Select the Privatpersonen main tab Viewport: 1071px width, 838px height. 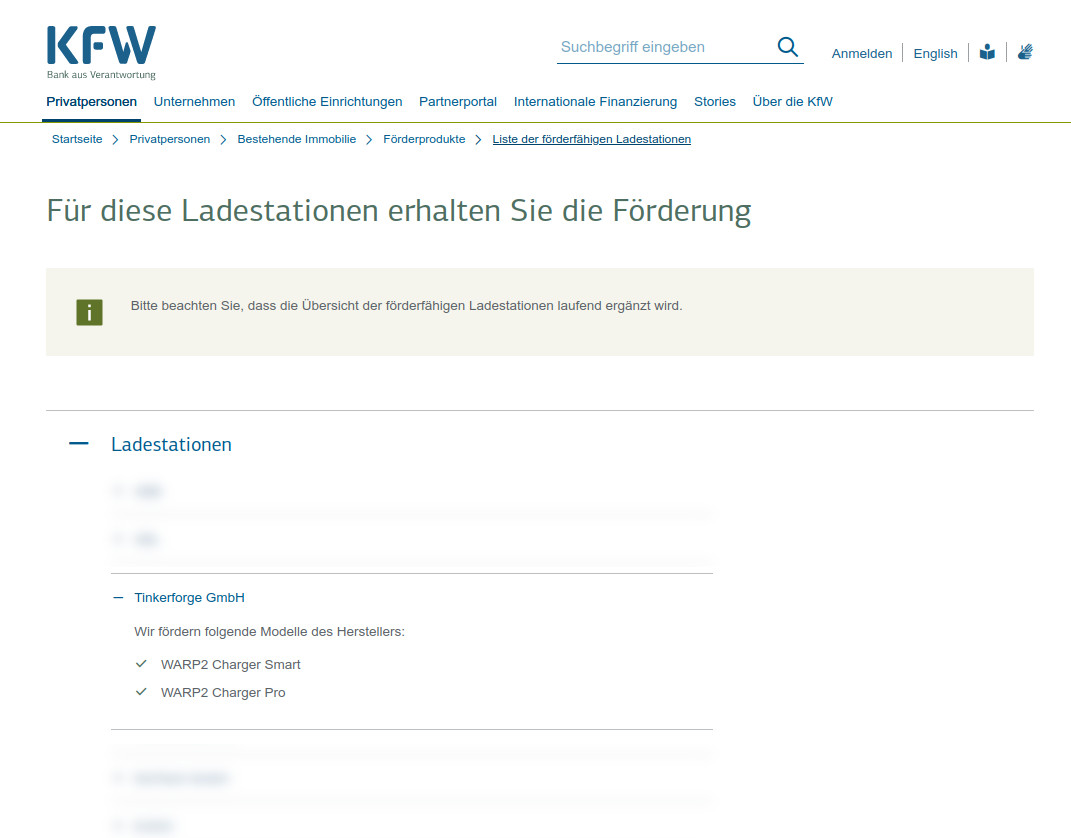coord(92,102)
